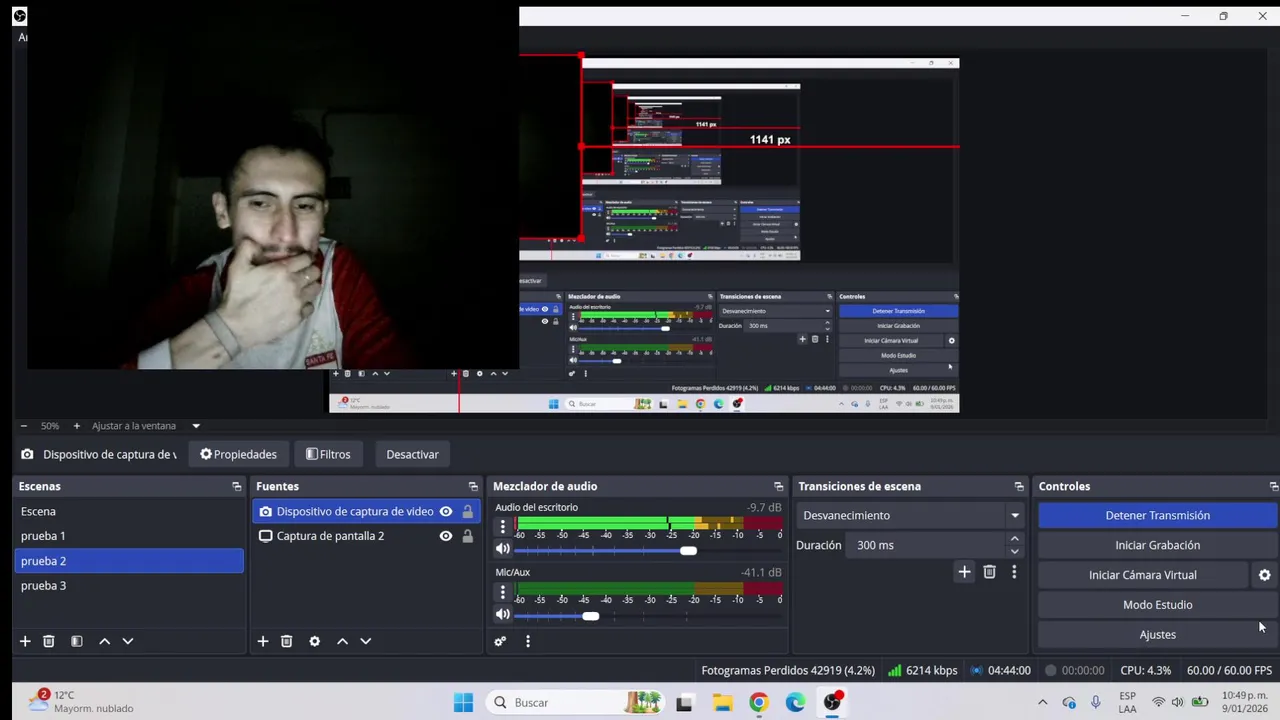
Task: Decrease transition Duración with down arrow
Action: click(1014, 551)
